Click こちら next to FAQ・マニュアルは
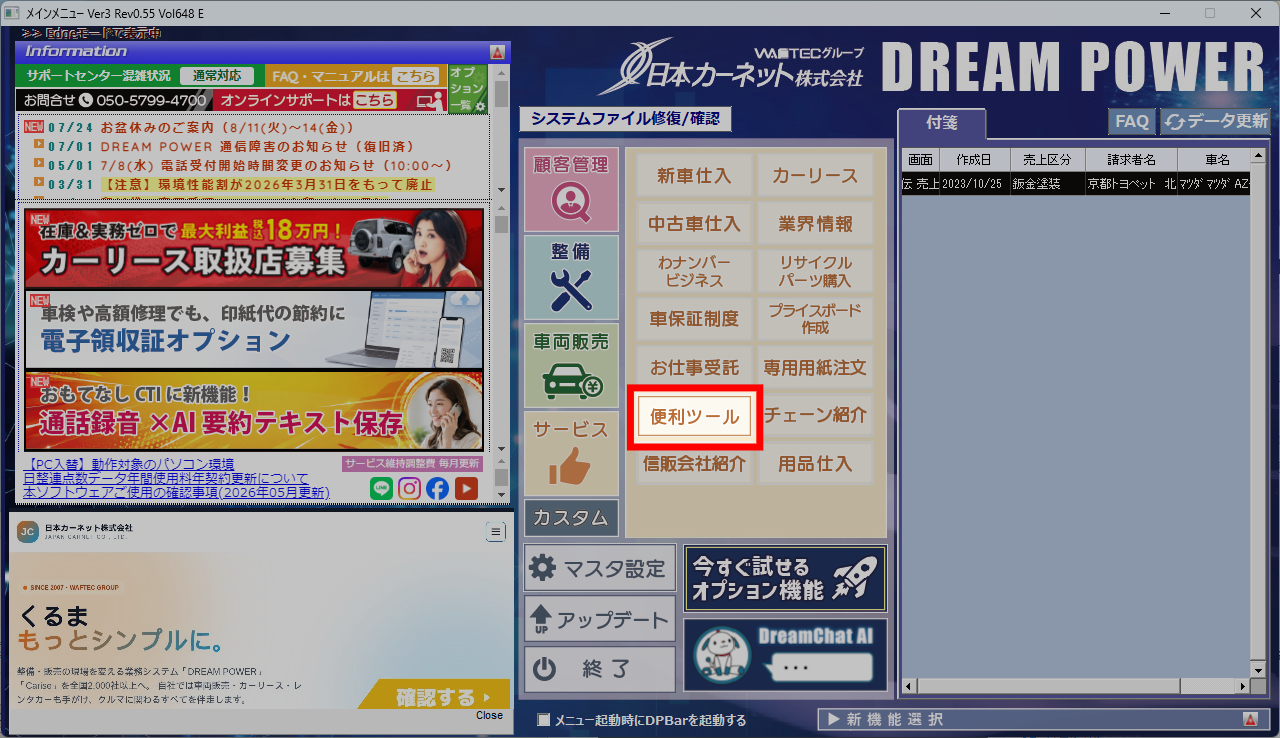This screenshot has width=1280, height=738. tap(414, 76)
